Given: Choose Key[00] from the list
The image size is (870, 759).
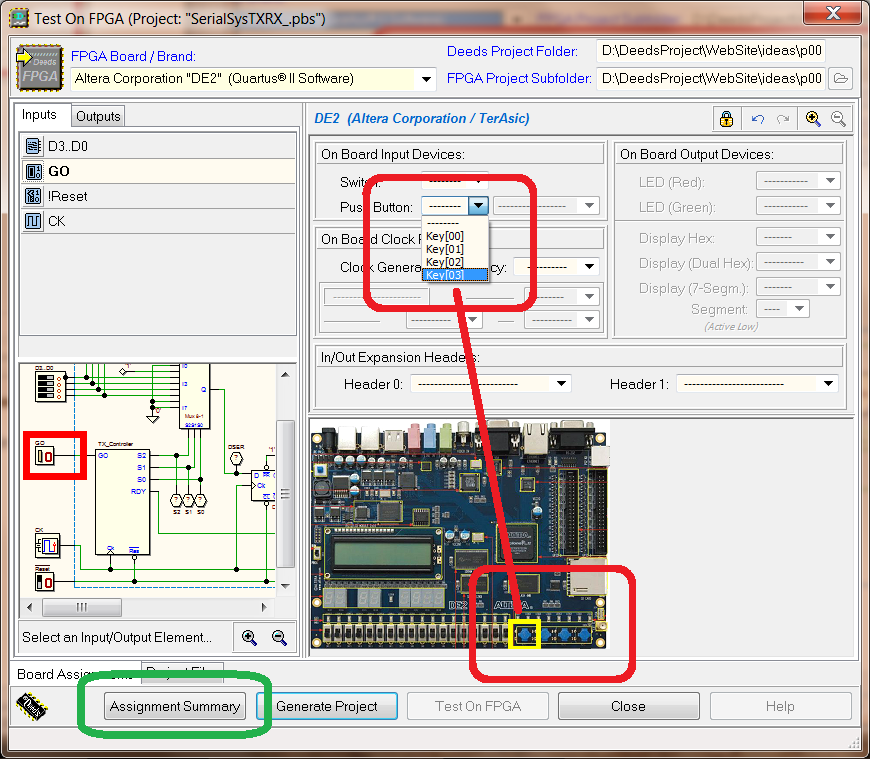Looking at the screenshot, I should coord(455,236).
